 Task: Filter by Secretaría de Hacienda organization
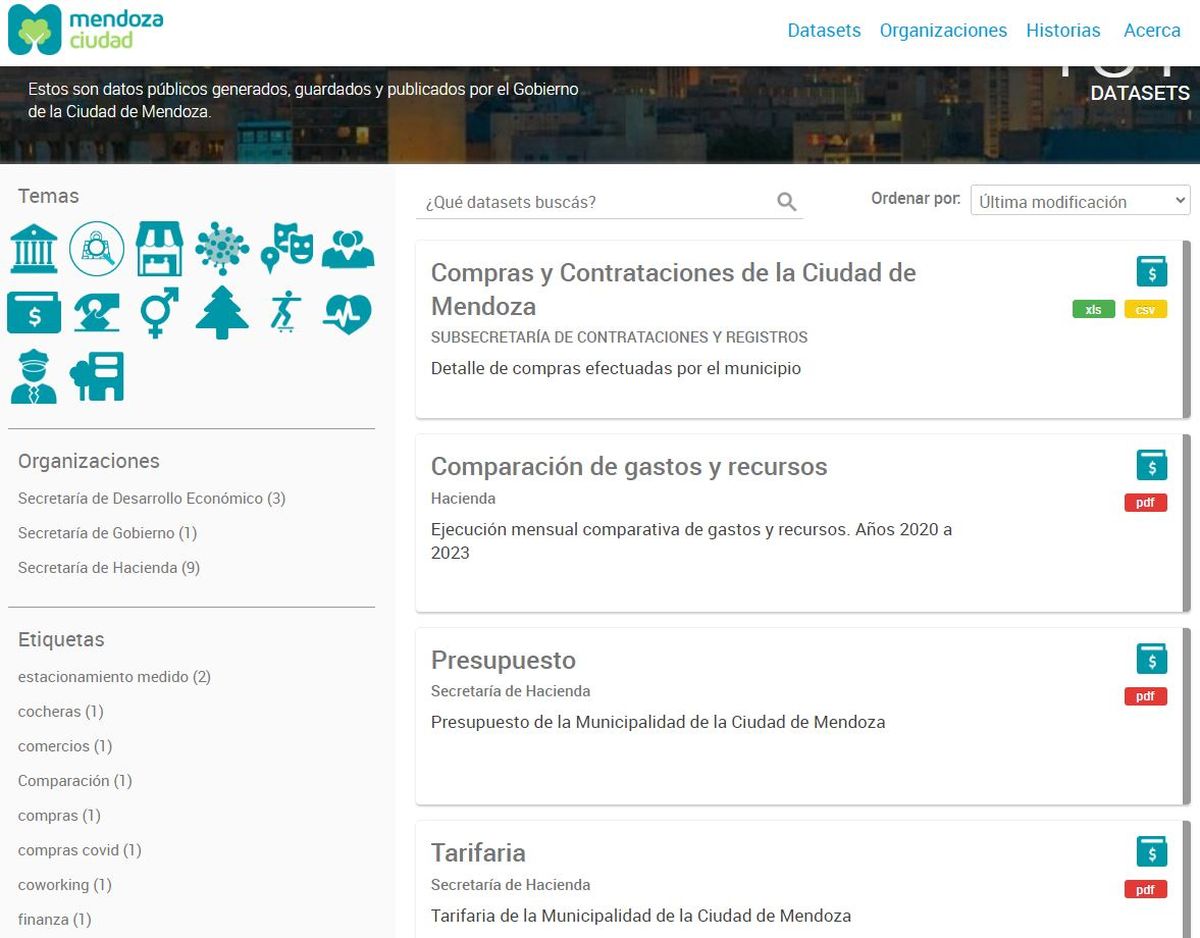pyautogui.click(x=109, y=568)
